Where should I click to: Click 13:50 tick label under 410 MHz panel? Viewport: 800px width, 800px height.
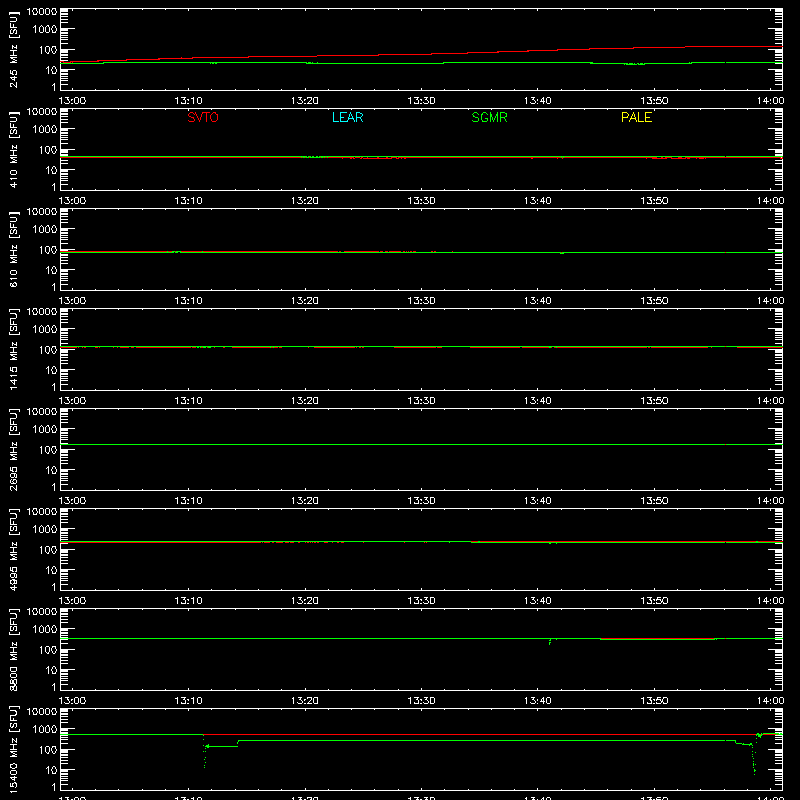654,201
